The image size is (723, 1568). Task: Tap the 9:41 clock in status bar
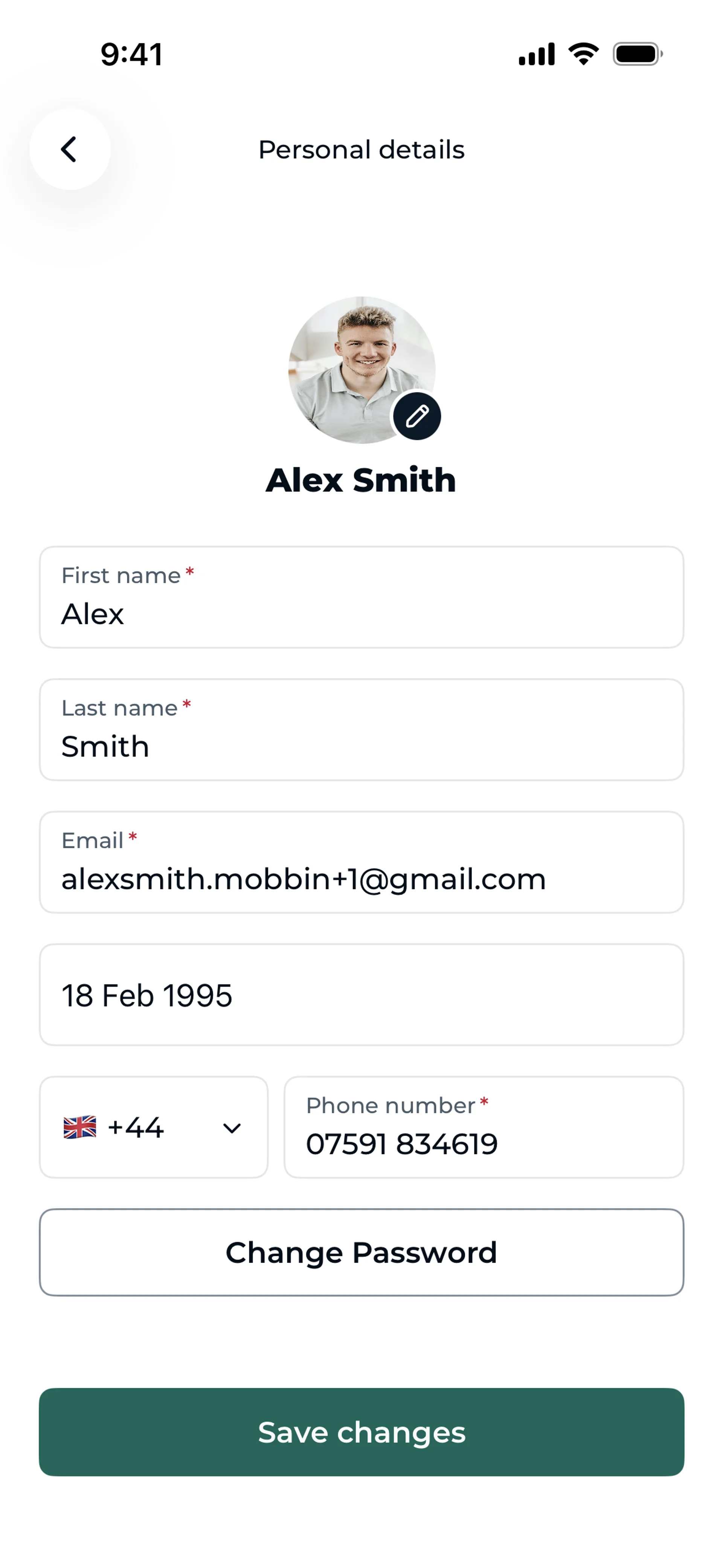[131, 54]
